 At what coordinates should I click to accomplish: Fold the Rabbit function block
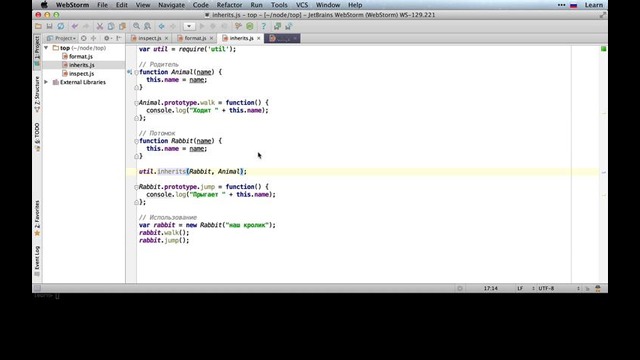tap(136, 141)
